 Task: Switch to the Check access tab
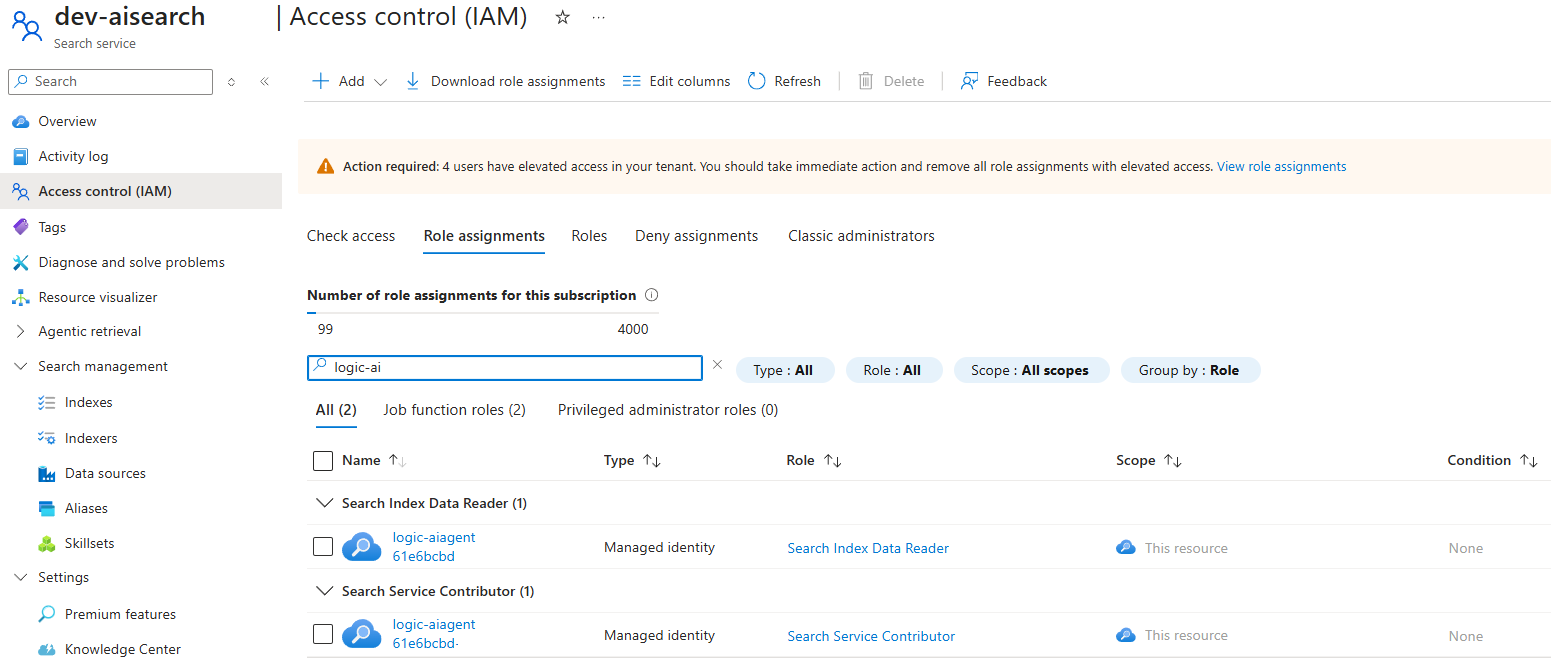[351, 236]
